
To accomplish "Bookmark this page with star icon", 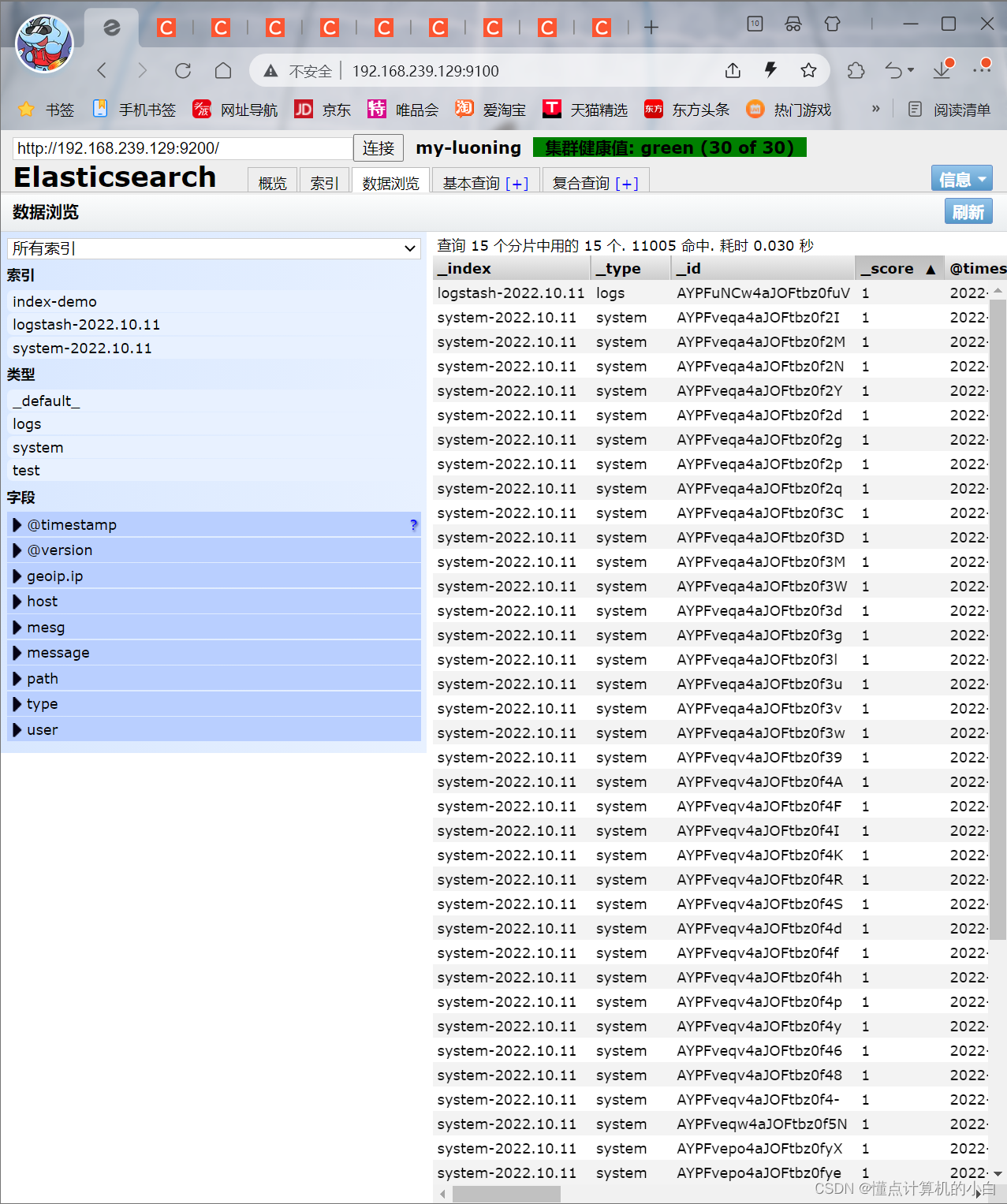I will tap(808, 70).
